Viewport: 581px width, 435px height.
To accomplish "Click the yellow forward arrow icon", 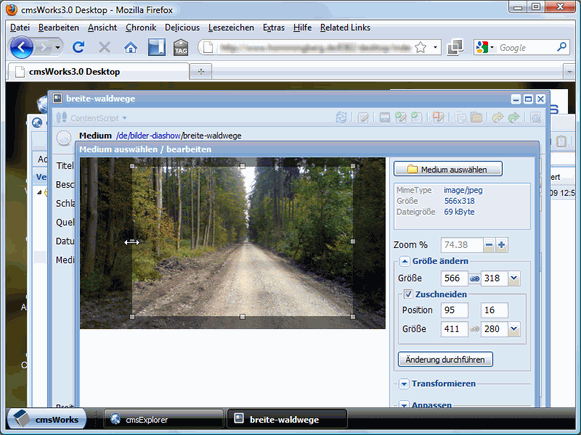I will coord(498,118).
